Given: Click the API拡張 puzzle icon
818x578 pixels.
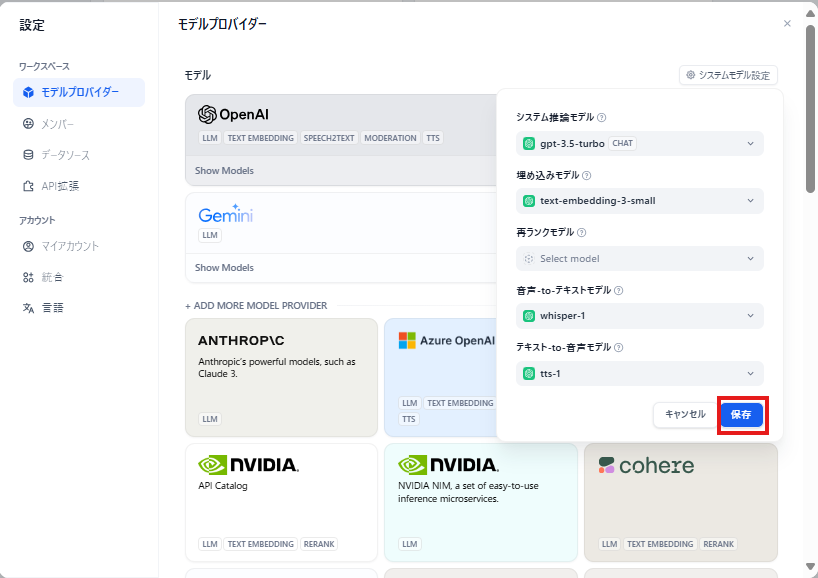Looking at the screenshot, I should (28, 186).
